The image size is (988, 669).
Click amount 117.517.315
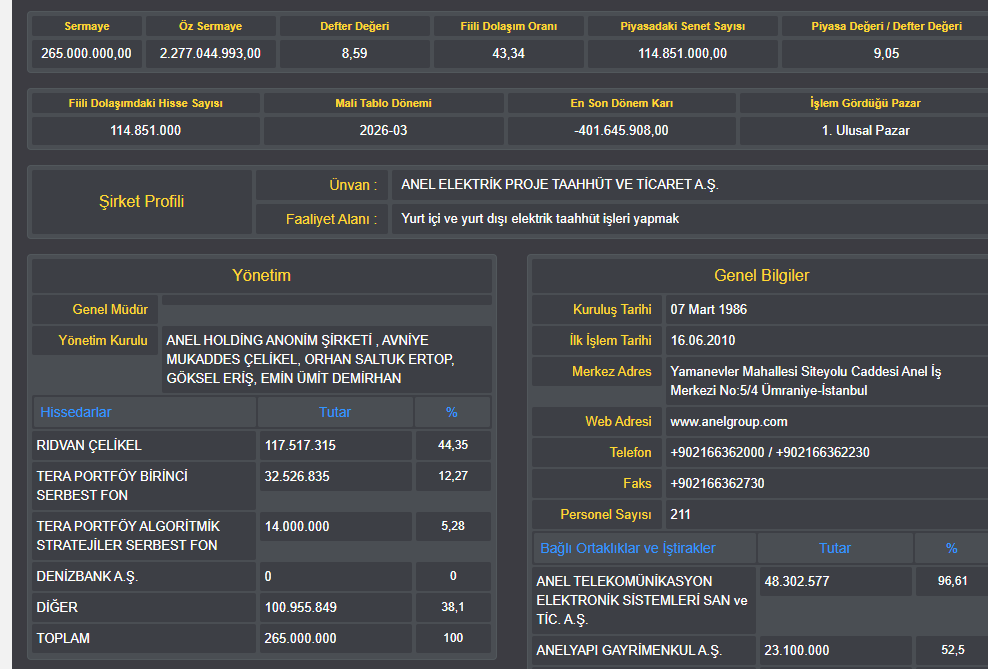click(x=300, y=445)
